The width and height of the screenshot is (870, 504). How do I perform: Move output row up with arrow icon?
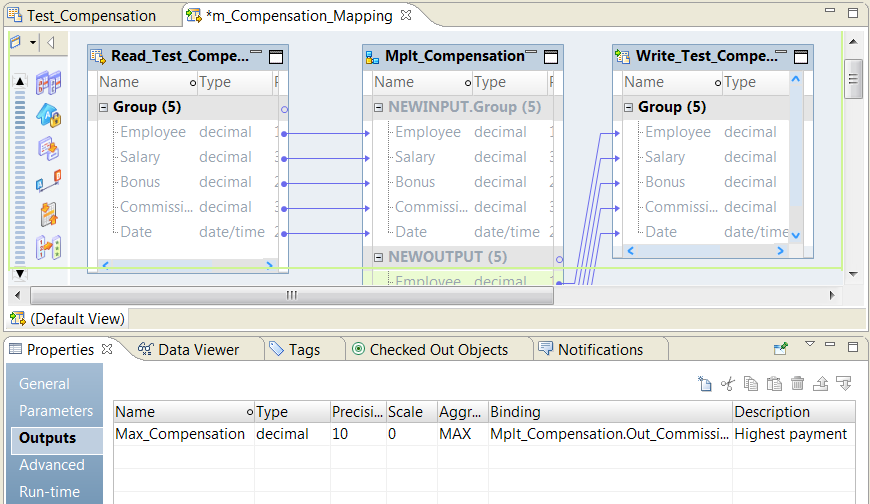click(x=820, y=383)
